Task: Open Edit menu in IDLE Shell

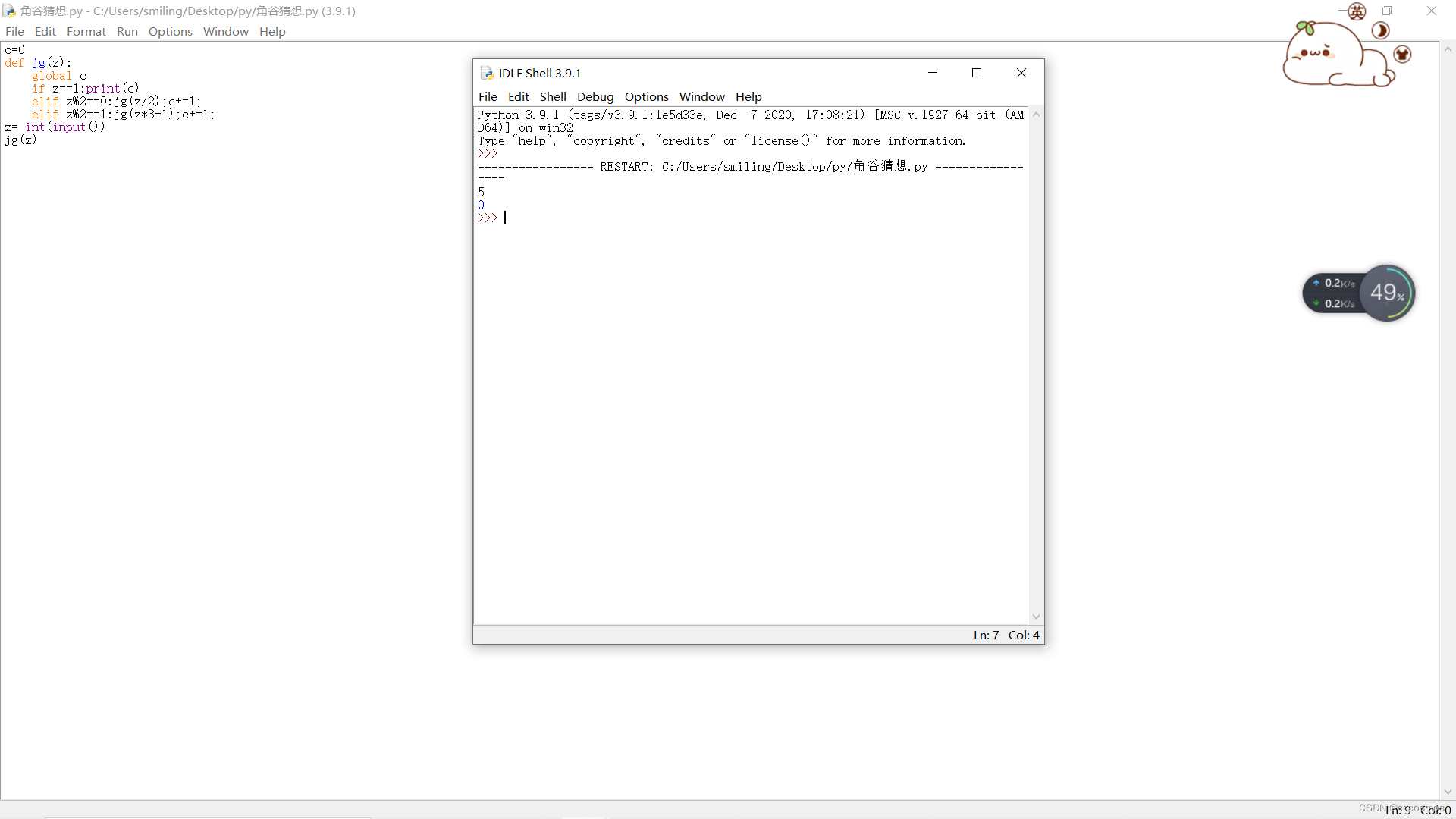Action: [519, 96]
